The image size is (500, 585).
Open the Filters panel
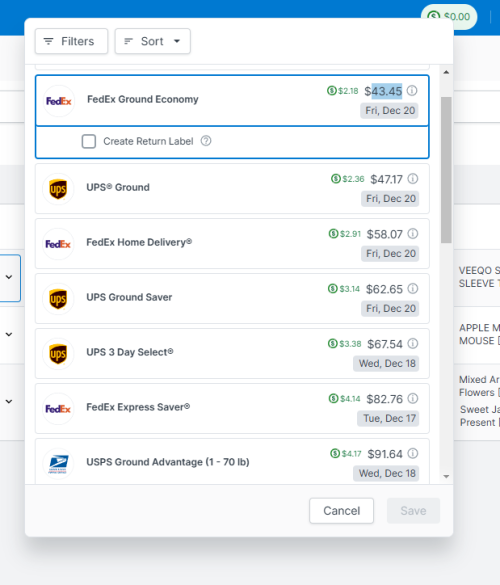pyautogui.click(x=71, y=41)
